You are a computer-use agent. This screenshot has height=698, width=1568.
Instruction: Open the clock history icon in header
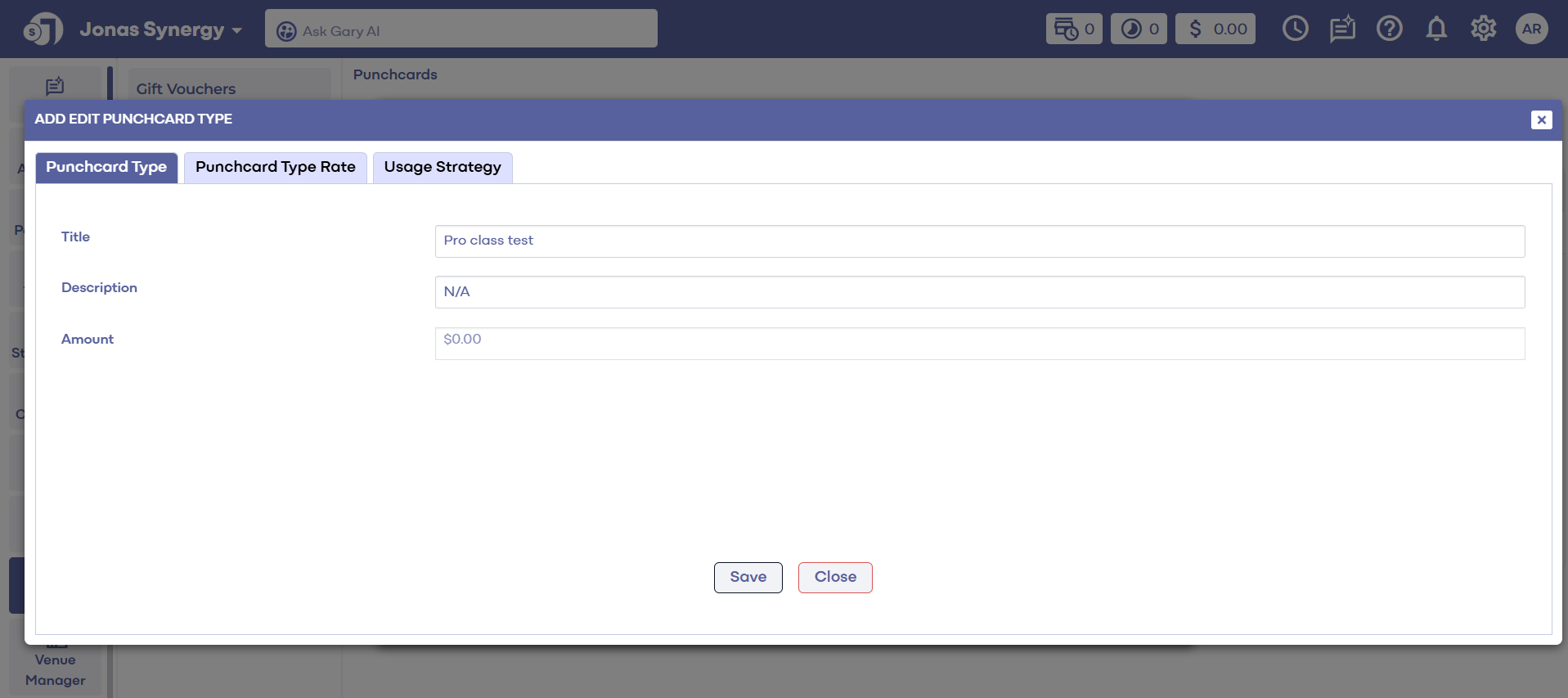1295,29
